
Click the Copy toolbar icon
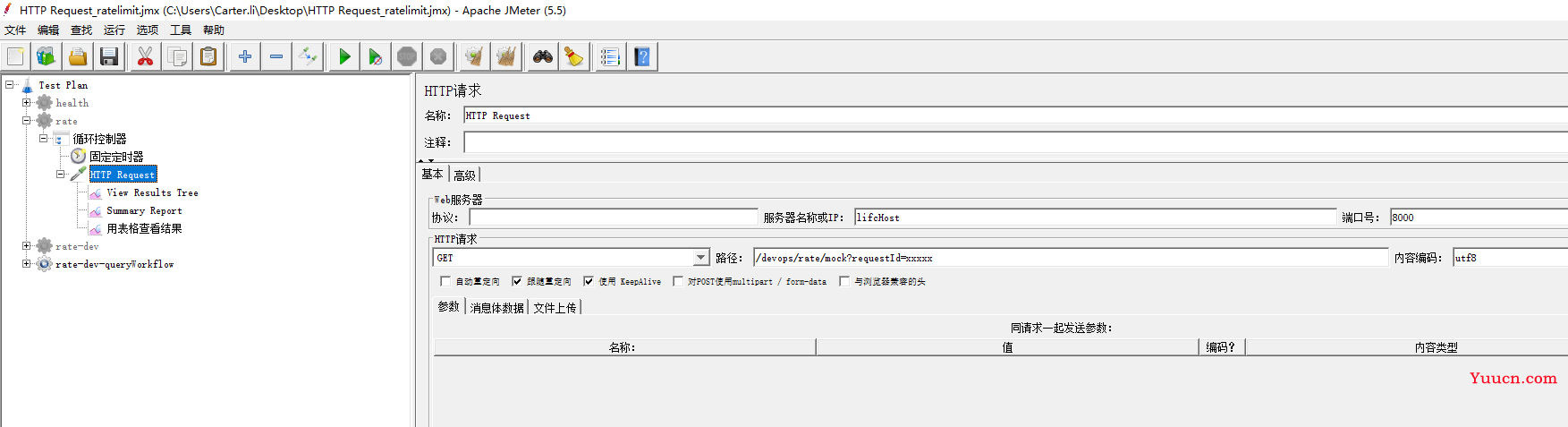point(177,56)
